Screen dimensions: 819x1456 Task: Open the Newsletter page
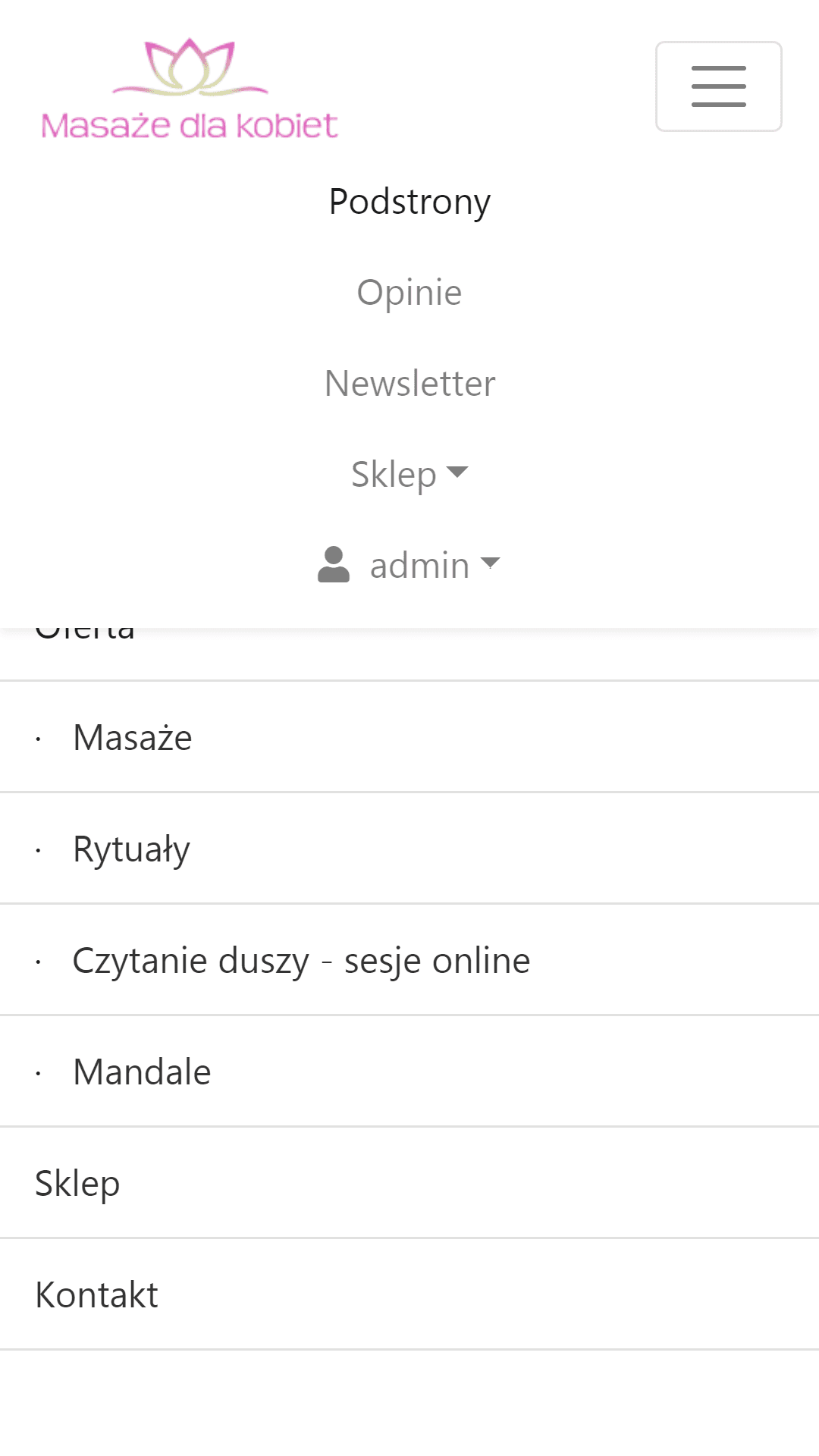pos(409,383)
